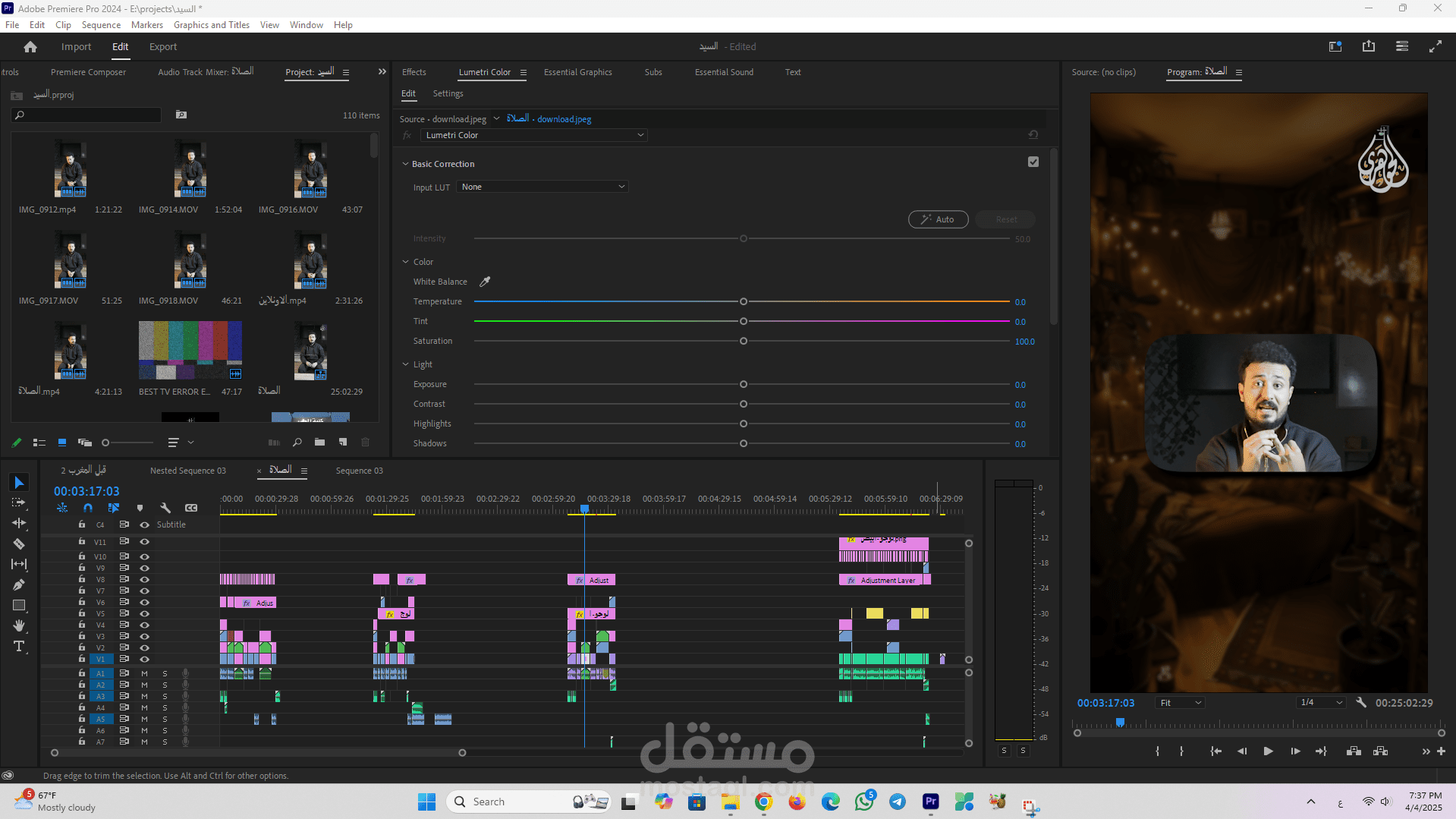Click the Premiere Composer panel tab
This screenshot has width=1456, height=819.
coord(88,72)
